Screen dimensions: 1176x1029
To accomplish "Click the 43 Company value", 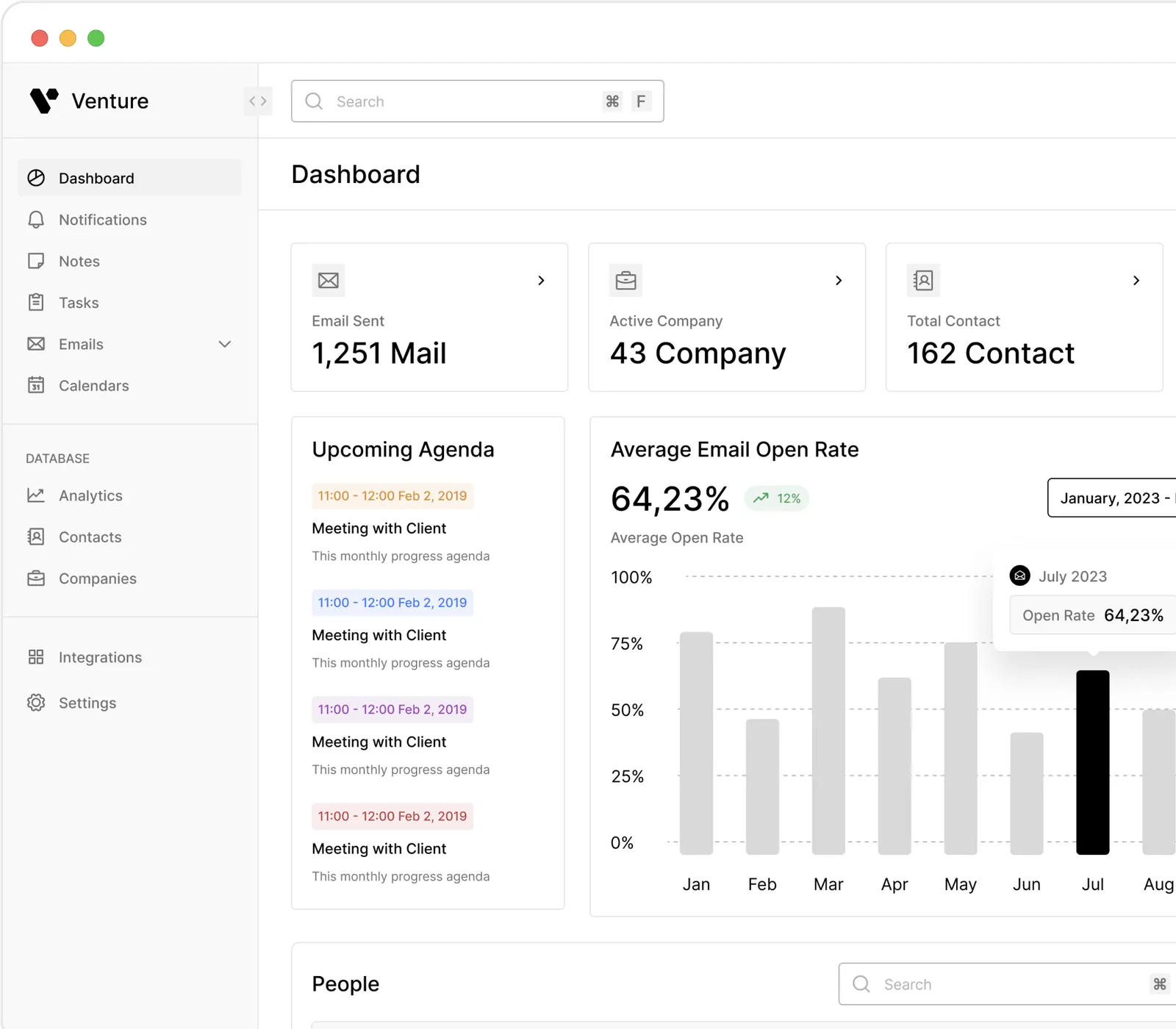I will click(698, 354).
